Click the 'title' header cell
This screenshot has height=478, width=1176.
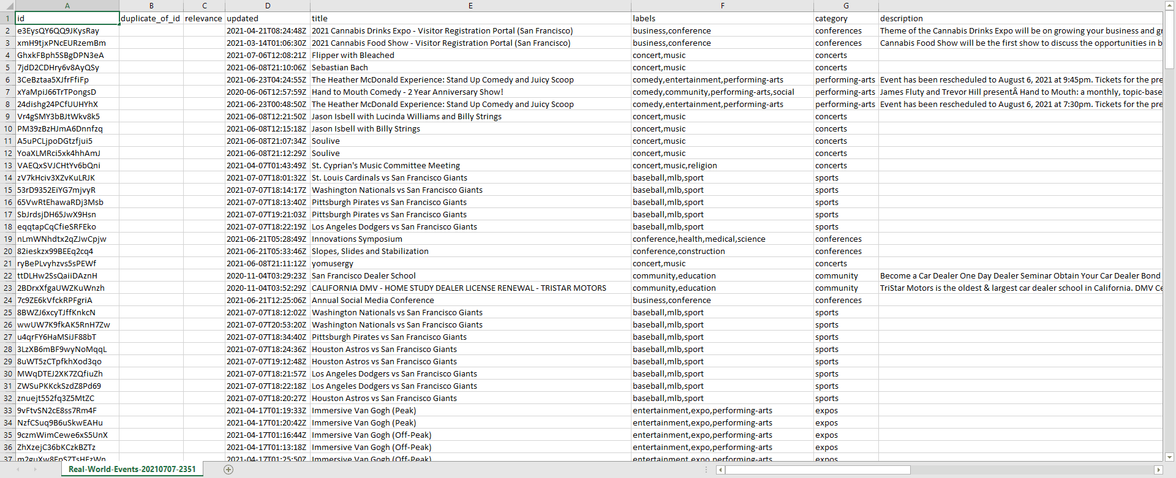pos(470,18)
